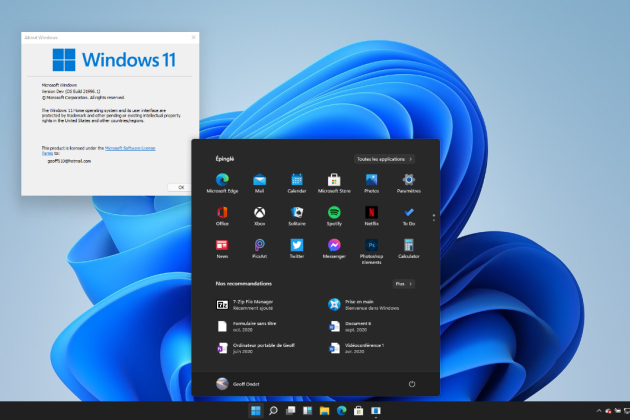The height and width of the screenshot is (420, 630).
Task: Open Paramètres settings app
Action: point(409,183)
